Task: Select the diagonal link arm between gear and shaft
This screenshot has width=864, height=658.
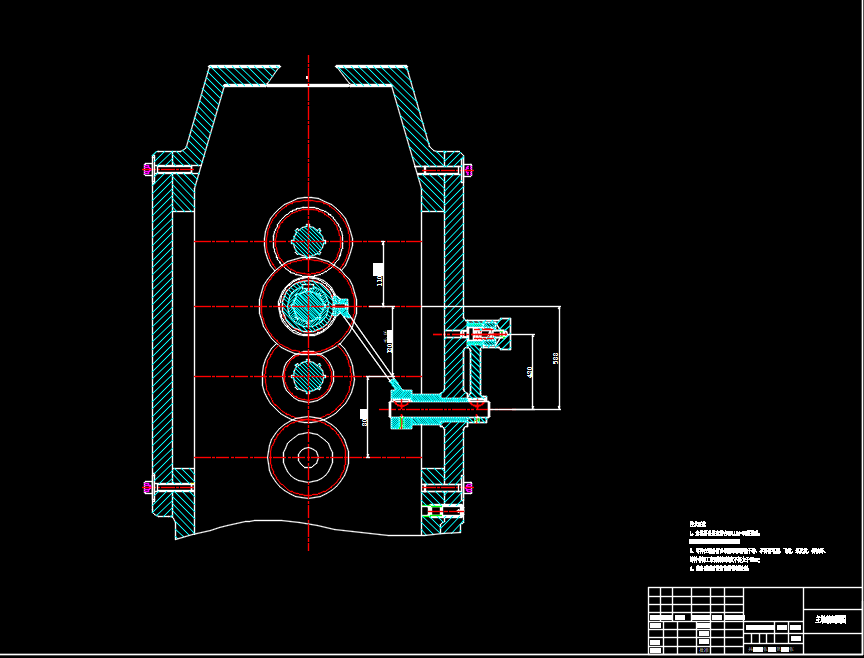Action: (x=370, y=346)
